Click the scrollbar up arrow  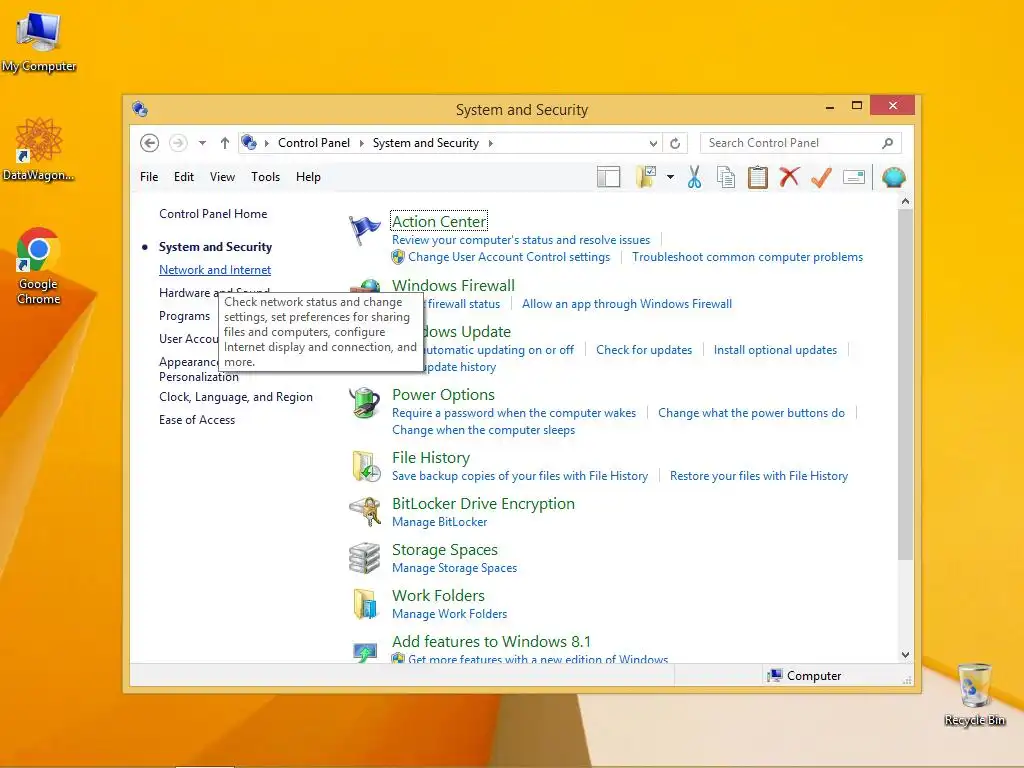click(905, 201)
